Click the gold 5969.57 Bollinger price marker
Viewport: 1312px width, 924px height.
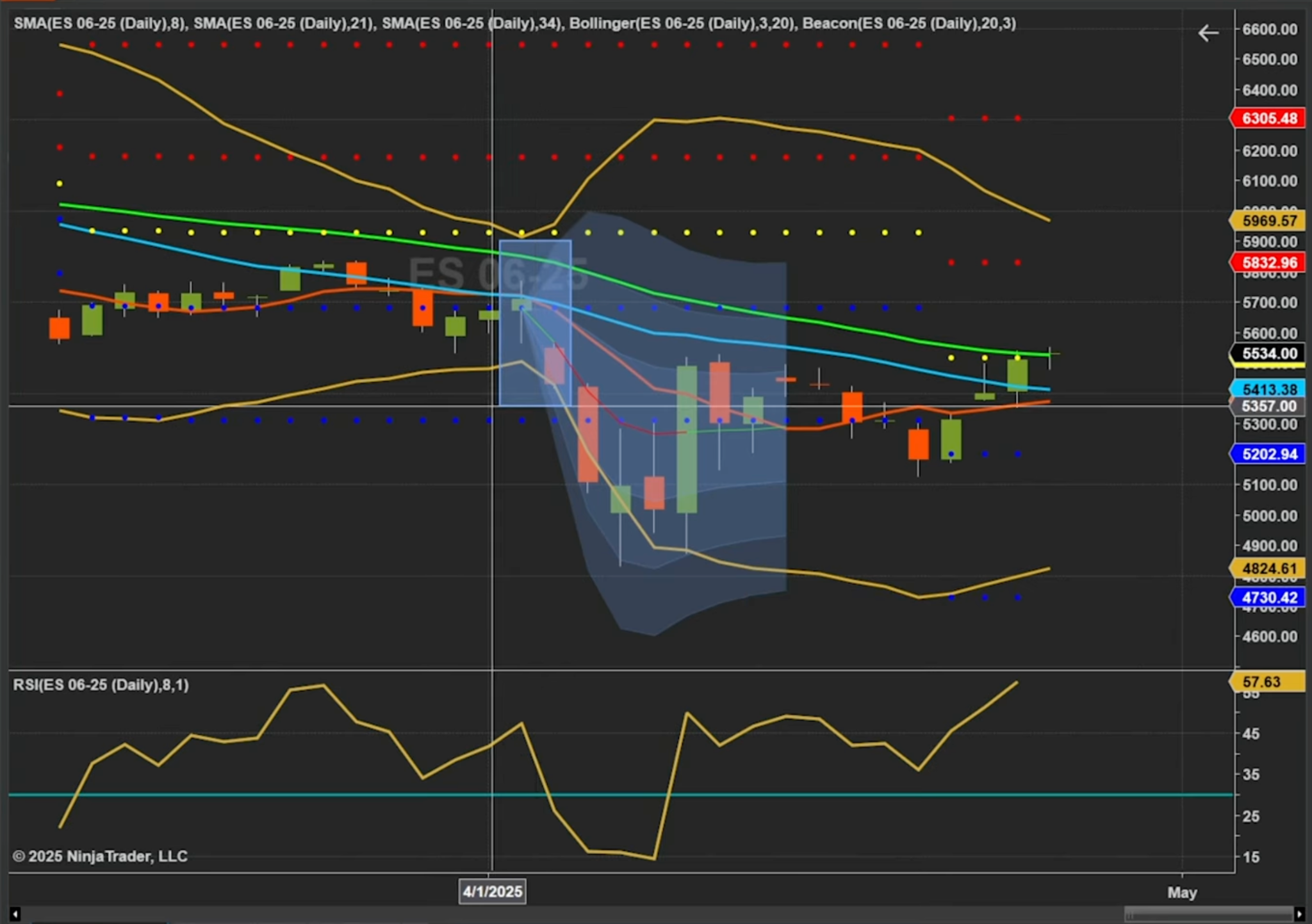point(1268,221)
